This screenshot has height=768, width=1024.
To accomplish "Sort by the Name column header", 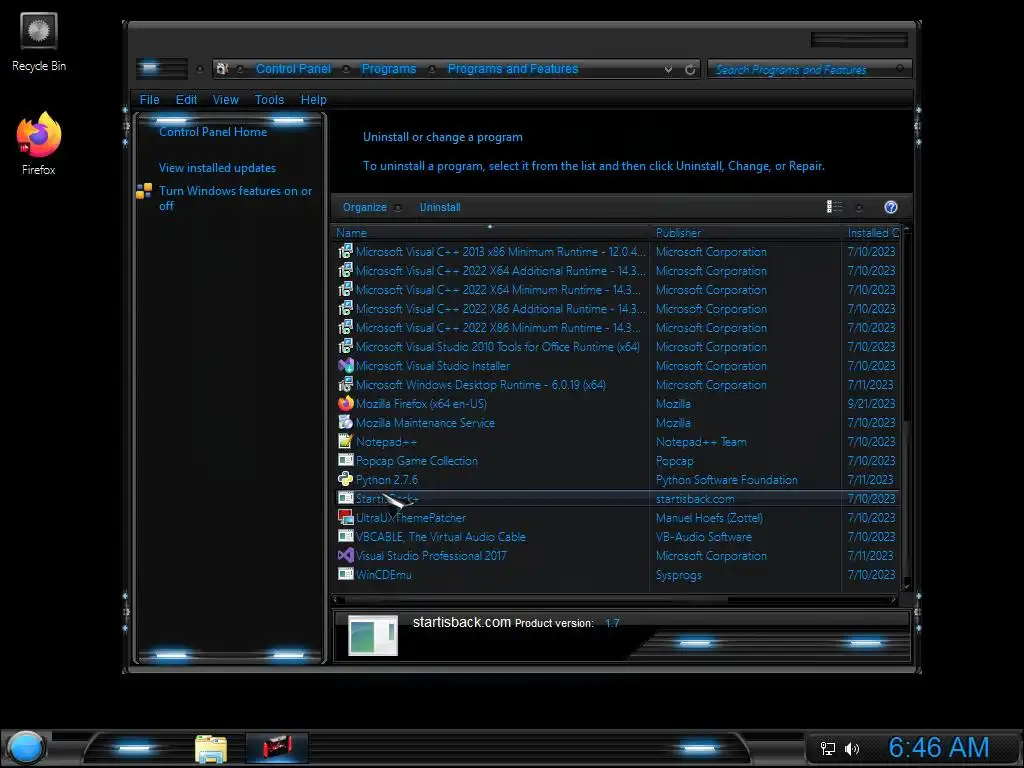I will [x=490, y=232].
